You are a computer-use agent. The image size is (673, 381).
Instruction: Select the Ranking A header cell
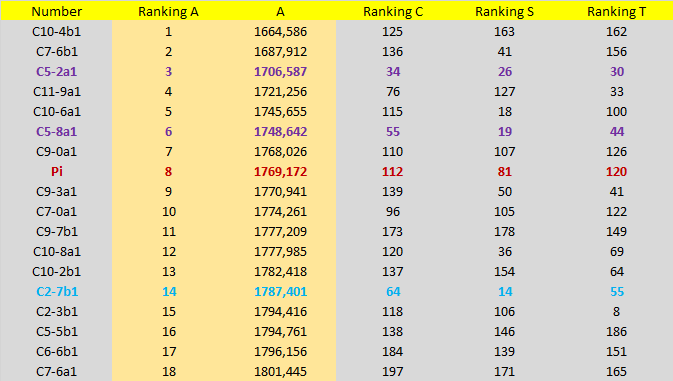point(168,12)
